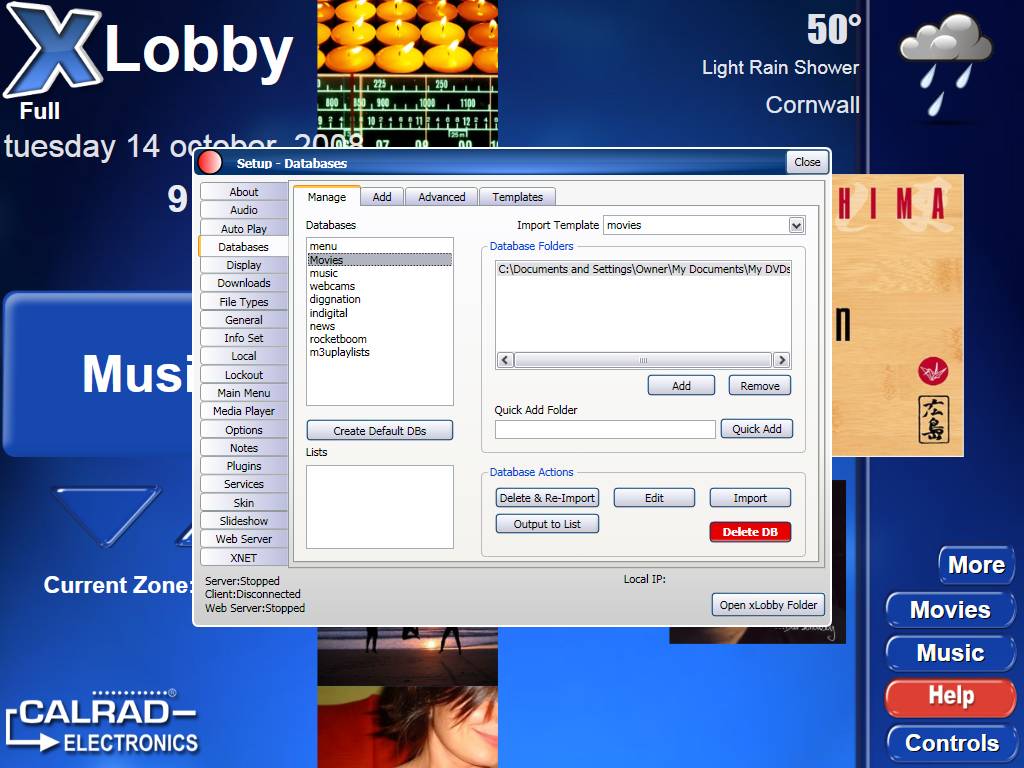Click the red Delete DB button
The image size is (1024, 768).
pyautogui.click(x=750, y=532)
